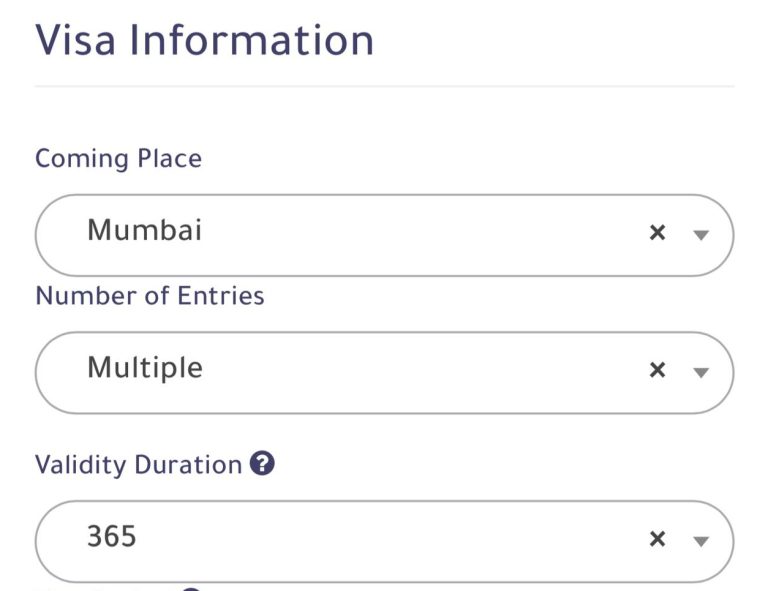Click the Coming Place label
The width and height of the screenshot is (768, 591).
pyautogui.click(x=119, y=159)
